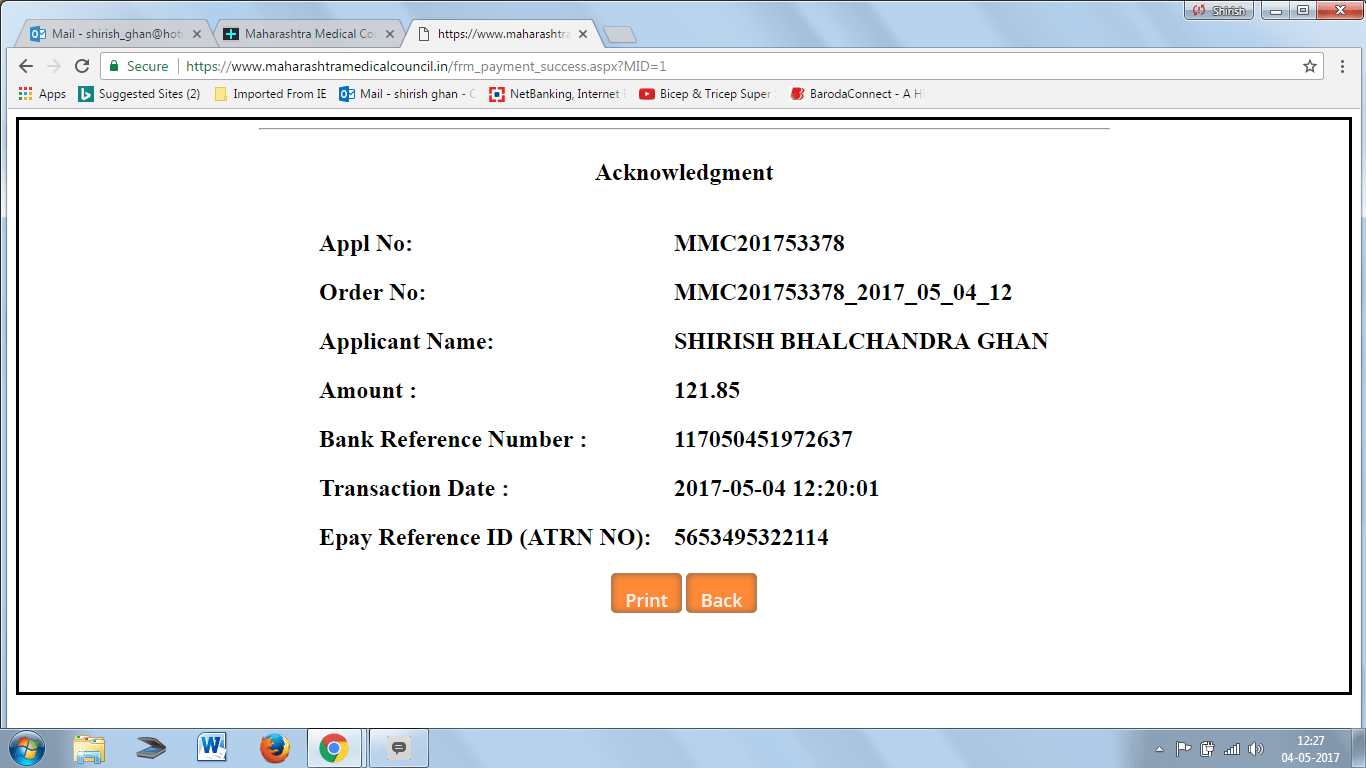Click the Windows Start button
The image size is (1366, 768).
point(26,748)
